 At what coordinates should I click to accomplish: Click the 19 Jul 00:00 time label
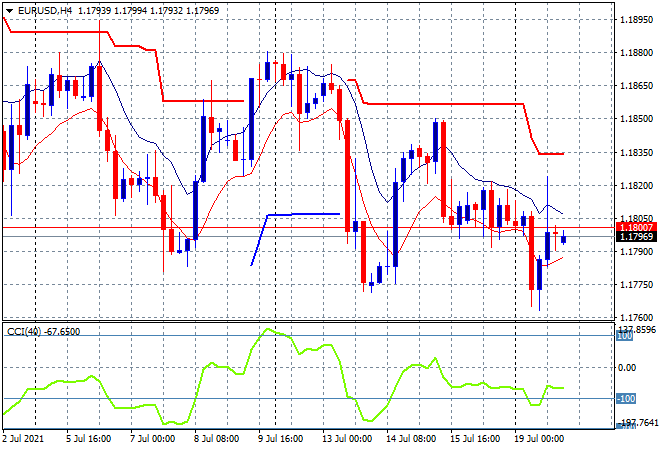(x=539, y=439)
